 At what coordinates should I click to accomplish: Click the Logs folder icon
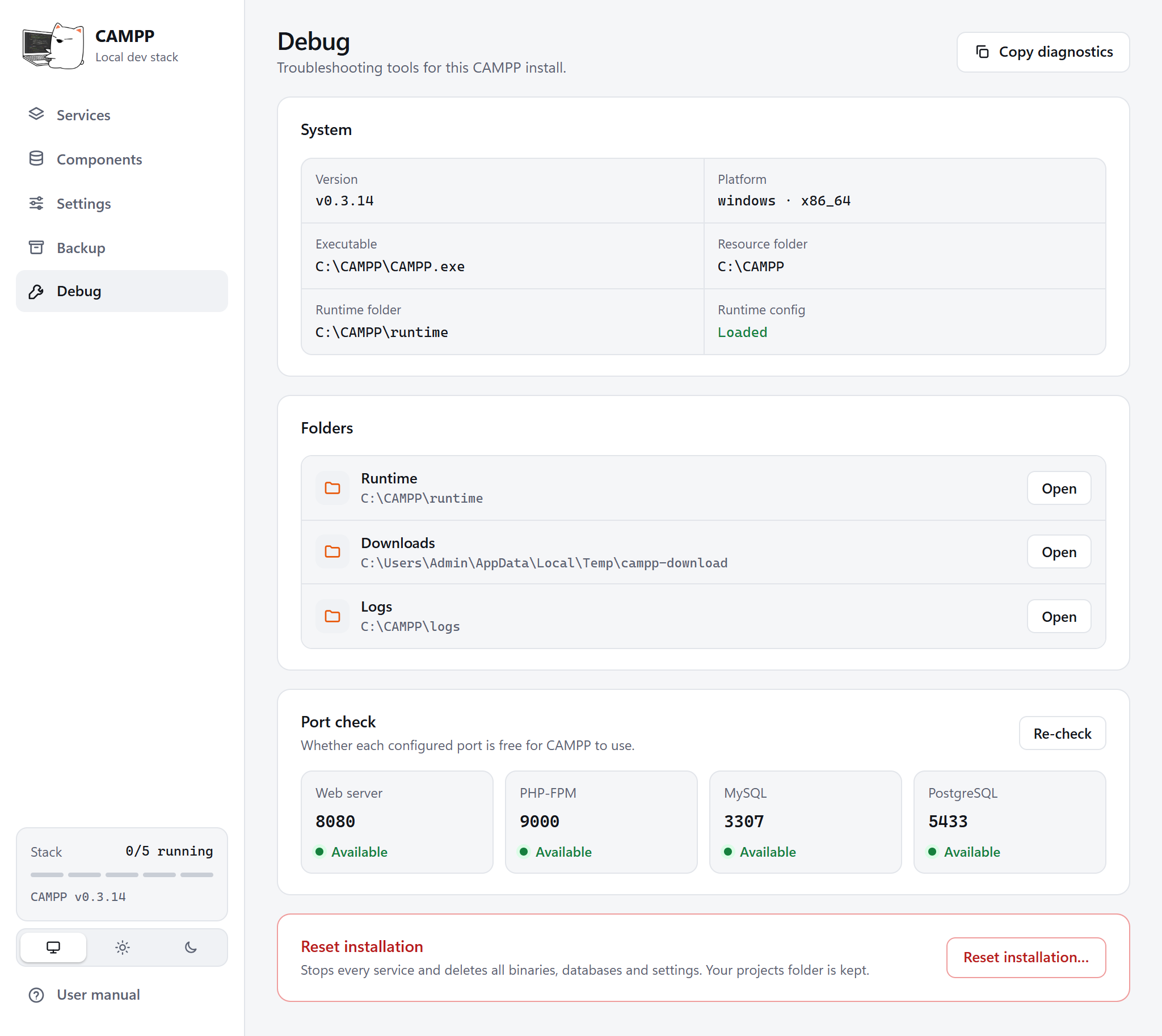tap(332, 616)
